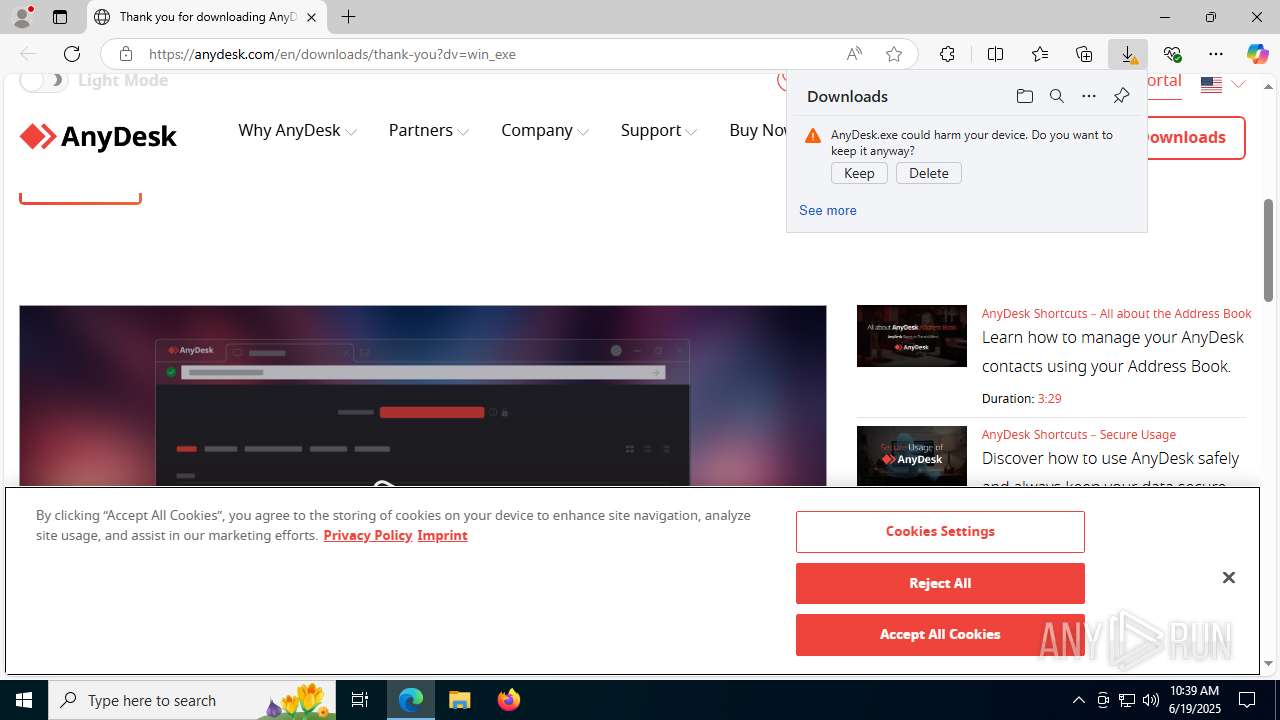Refresh the current page
The height and width of the screenshot is (720, 1280).
coord(72,54)
